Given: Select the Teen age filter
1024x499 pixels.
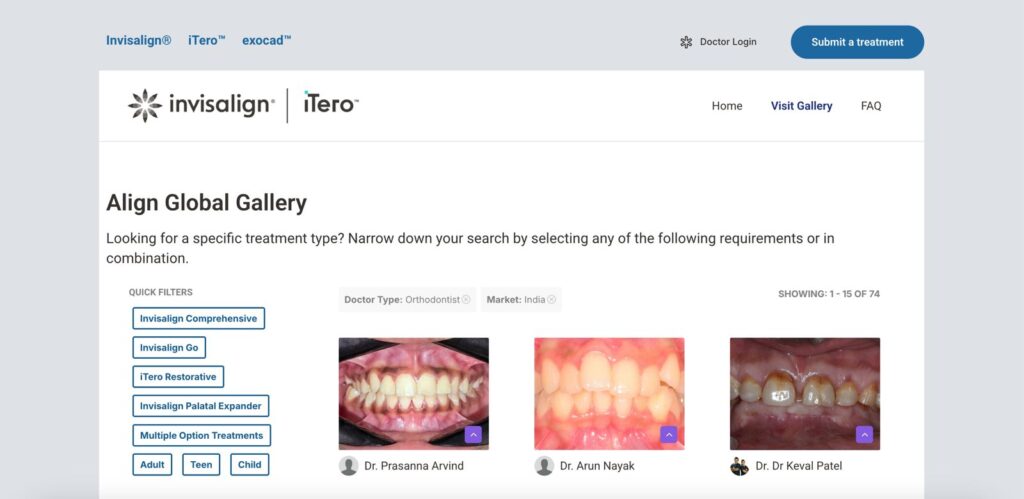Looking at the screenshot, I should click(201, 465).
